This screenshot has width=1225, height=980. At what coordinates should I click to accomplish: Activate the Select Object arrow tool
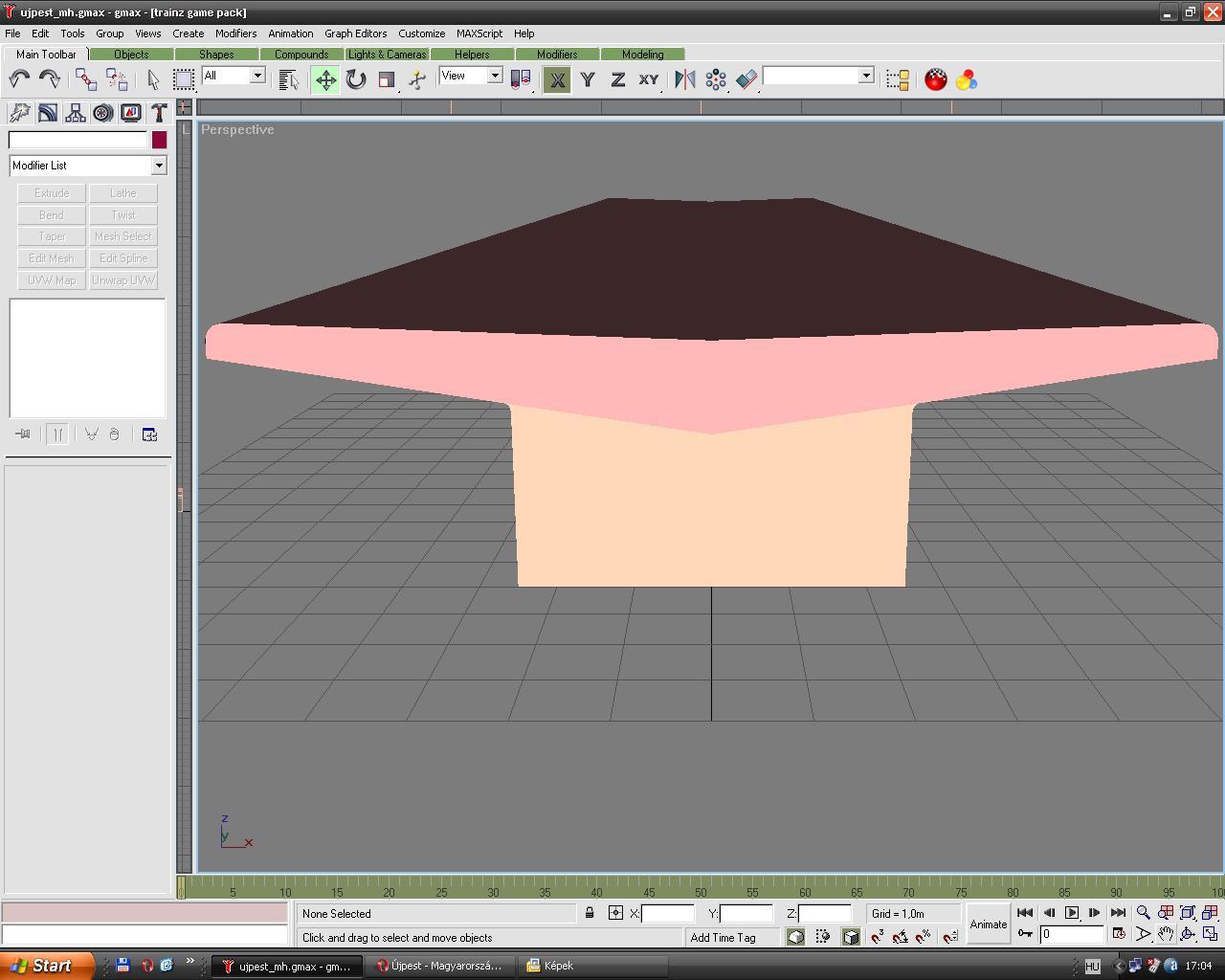tap(153, 80)
